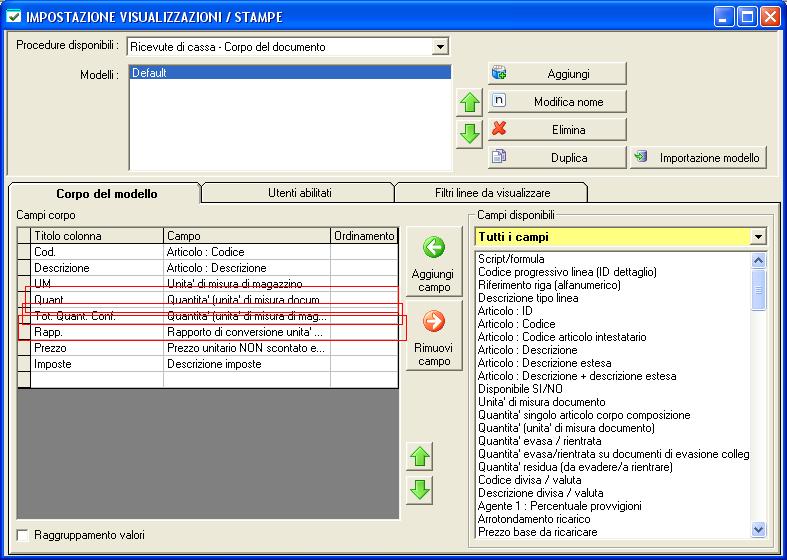Viewport: 787px width, 560px height.
Task: Click the Duplica button
Action: 557,158
